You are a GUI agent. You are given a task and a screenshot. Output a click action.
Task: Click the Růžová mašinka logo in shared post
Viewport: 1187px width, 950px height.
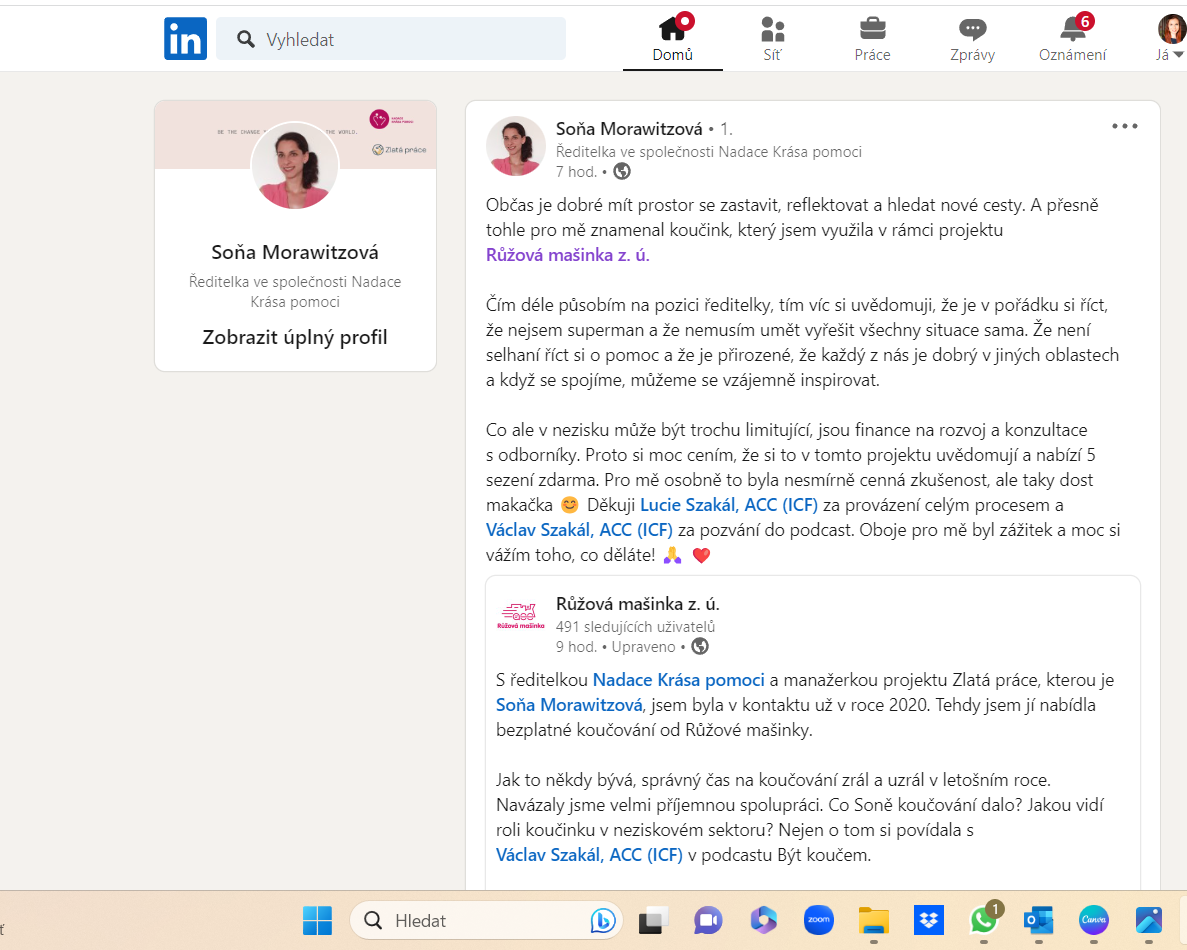point(521,616)
